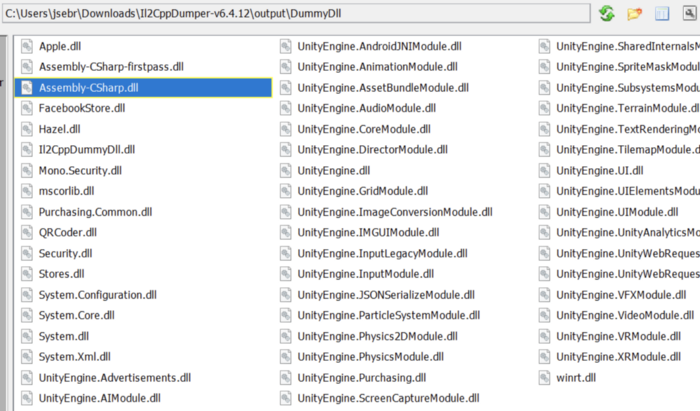Screen dimensions: 700x411
Task: Select UnityEngine.AssetBundleModule.dll
Action: pyautogui.click(x=383, y=87)
